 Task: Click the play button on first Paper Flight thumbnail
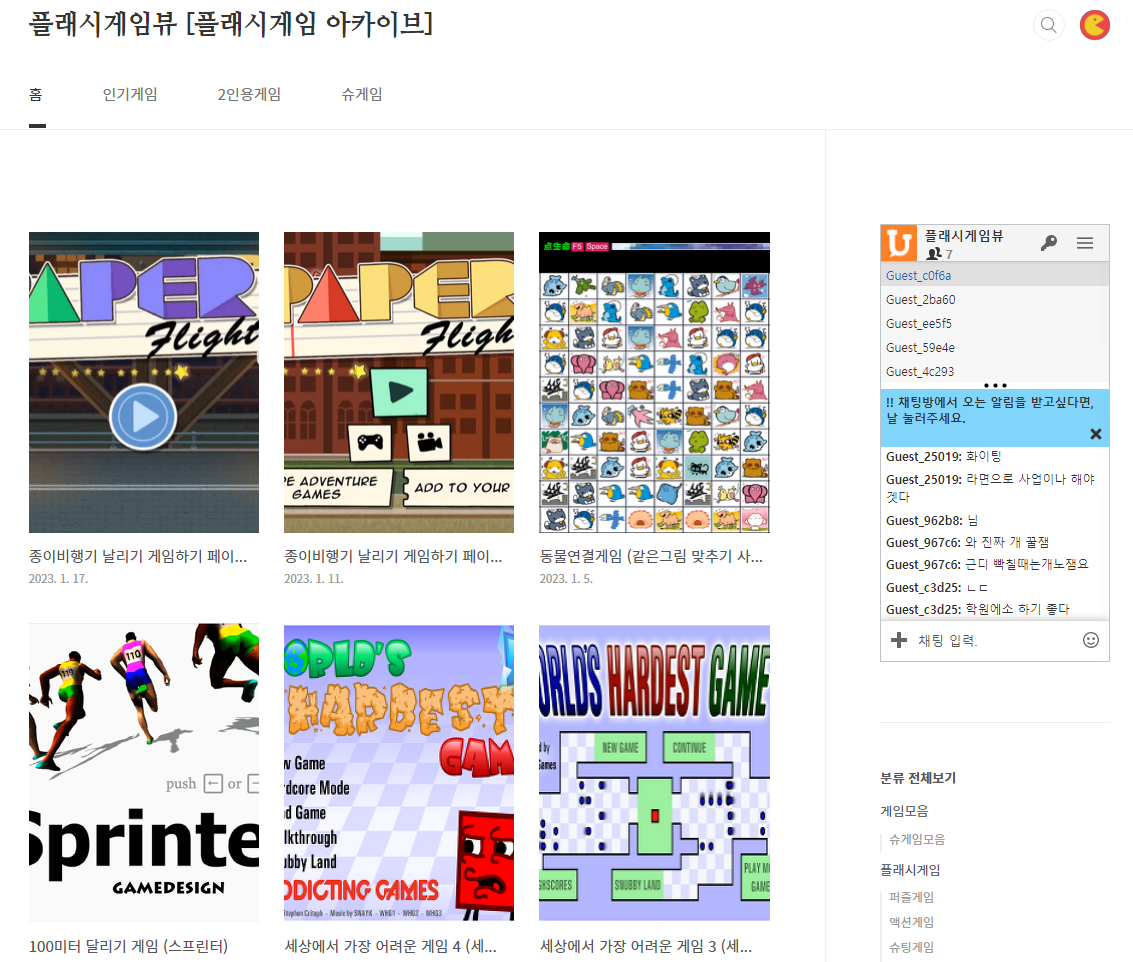coord(143,417)
